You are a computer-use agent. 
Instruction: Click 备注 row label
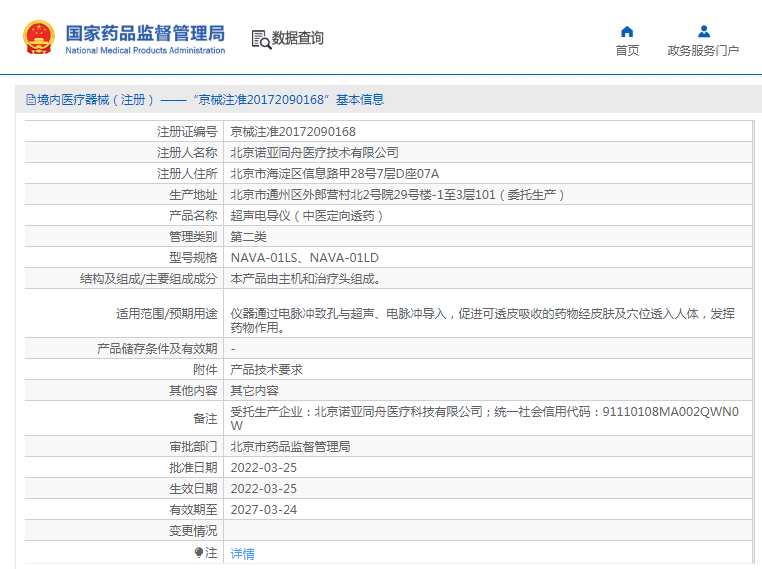(205, 418)
